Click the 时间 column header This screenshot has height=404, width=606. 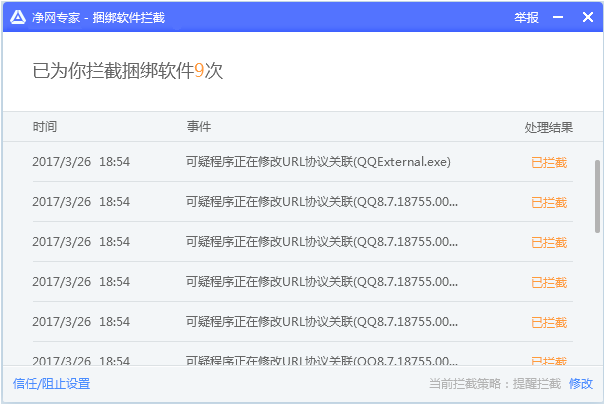coord(44,127)
